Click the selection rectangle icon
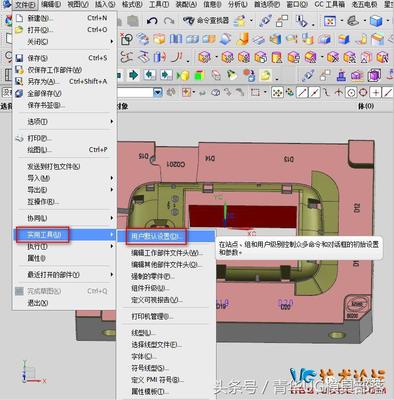The width and height of the screenshot is (394, 400). click(x=255, y=92)
